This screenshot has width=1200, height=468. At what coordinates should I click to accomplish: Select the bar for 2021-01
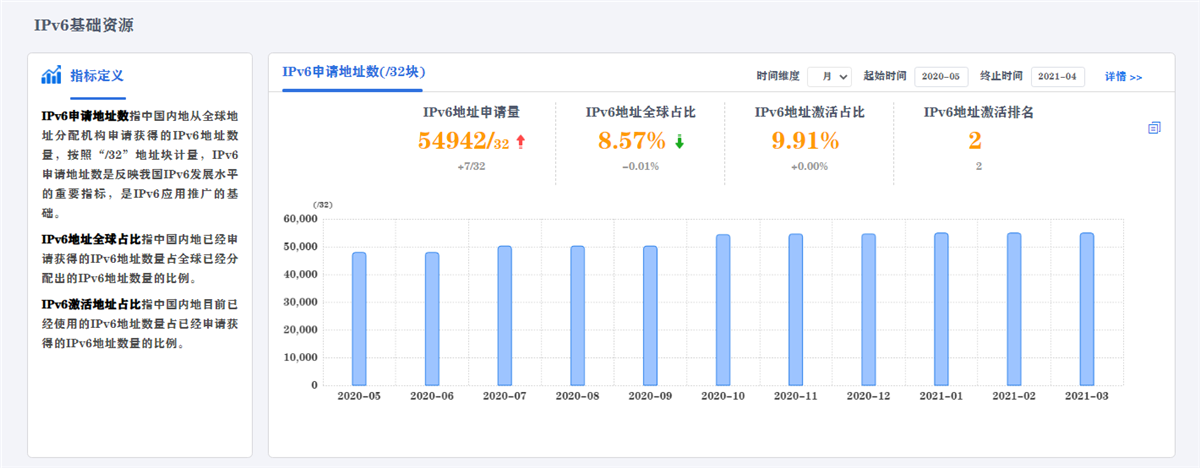(941, 308)
